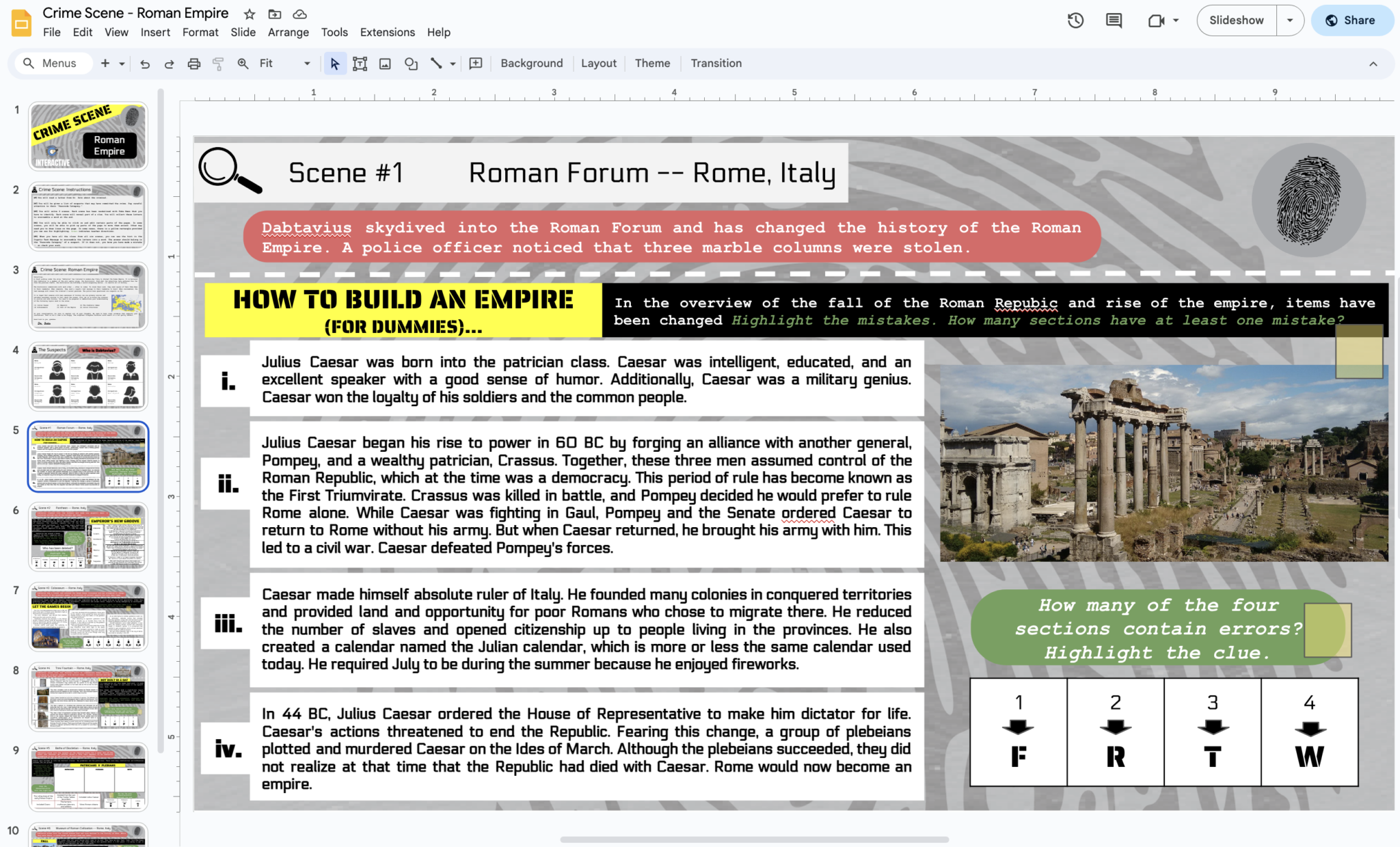Click the add comment toolbar icon

tap(476, 64)
